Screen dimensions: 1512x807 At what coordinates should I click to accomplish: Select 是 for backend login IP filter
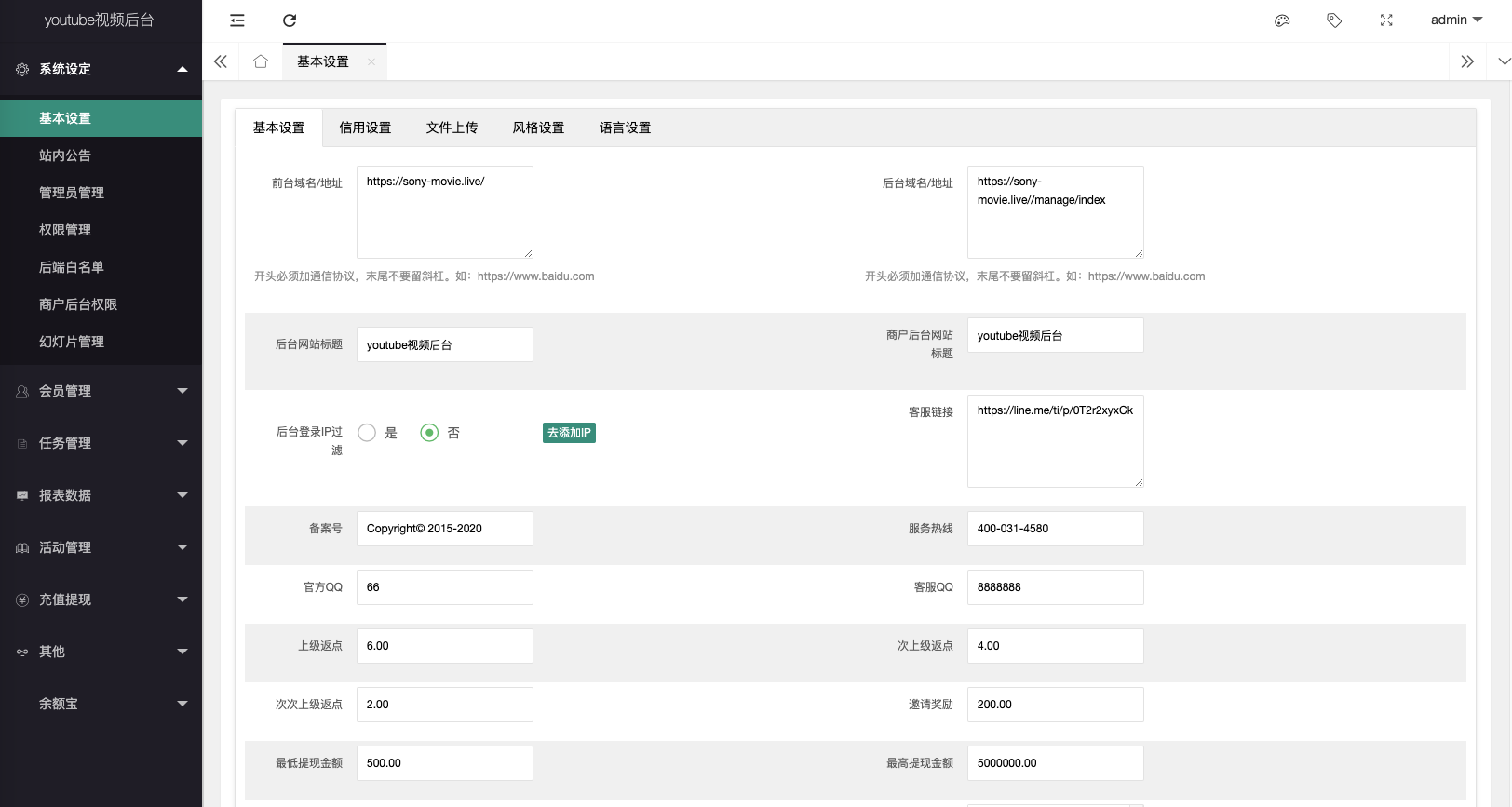368,433
